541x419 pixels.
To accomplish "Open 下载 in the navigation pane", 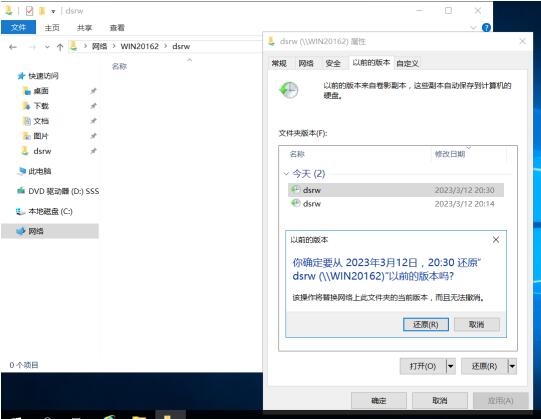I will [x=41, y=106].
